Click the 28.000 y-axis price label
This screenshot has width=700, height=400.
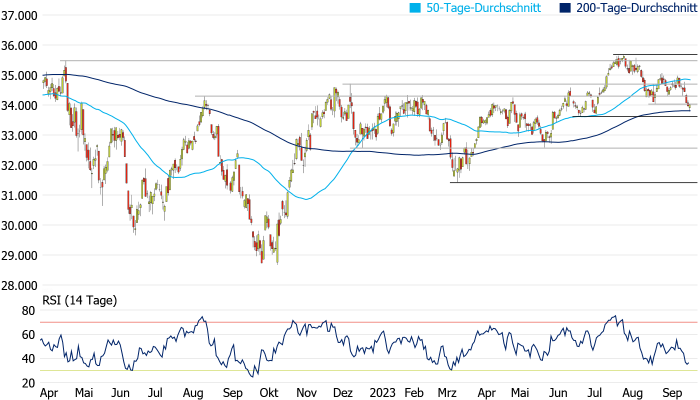tap(19, 285)
